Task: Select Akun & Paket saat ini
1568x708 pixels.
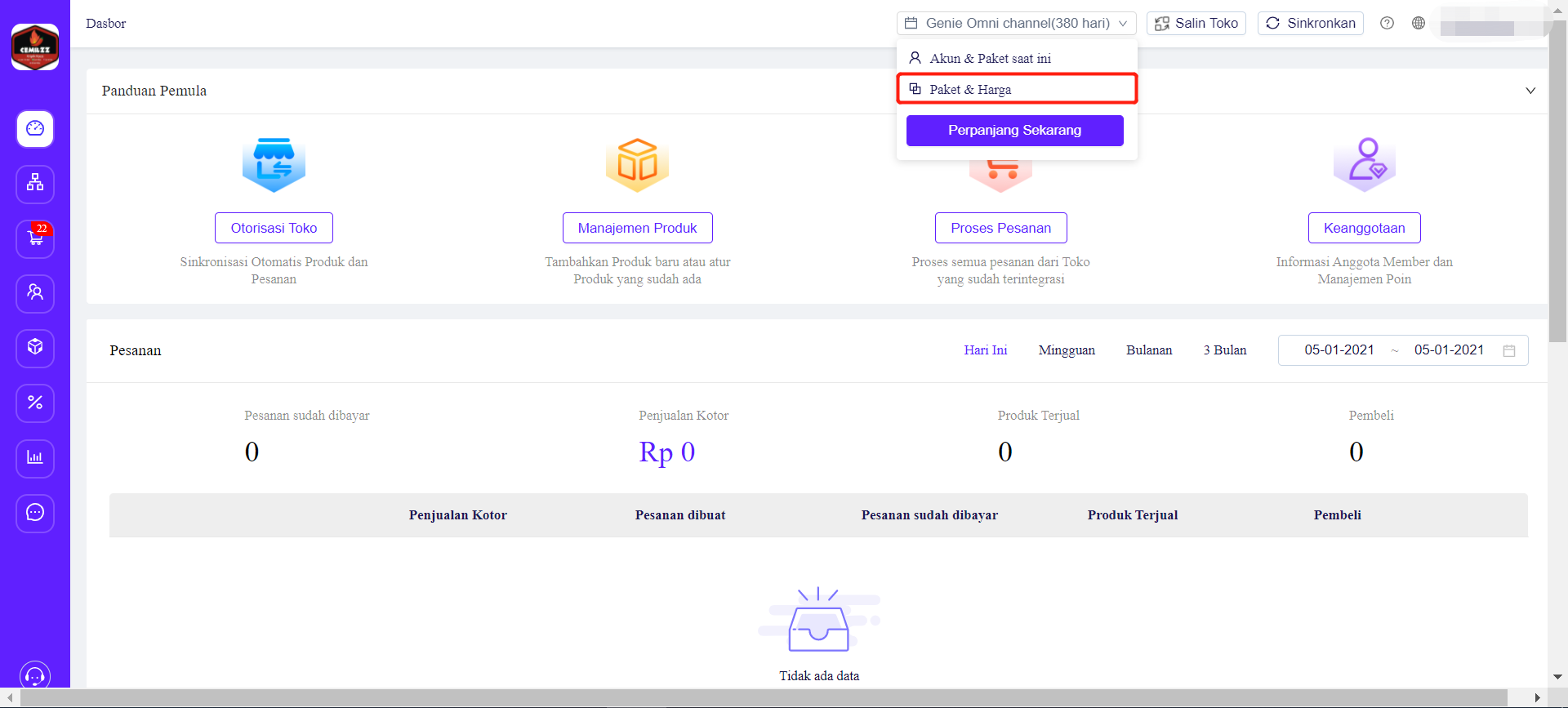Action: (x=990, y=59)
